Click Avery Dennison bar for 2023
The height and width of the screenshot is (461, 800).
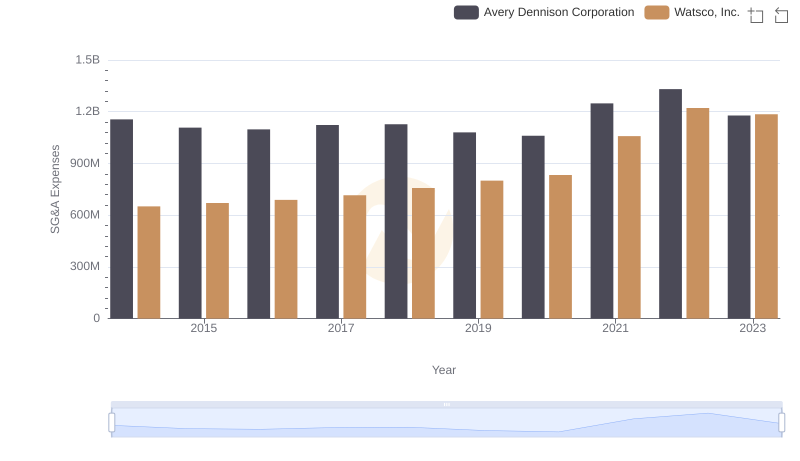tap(739, 217)
